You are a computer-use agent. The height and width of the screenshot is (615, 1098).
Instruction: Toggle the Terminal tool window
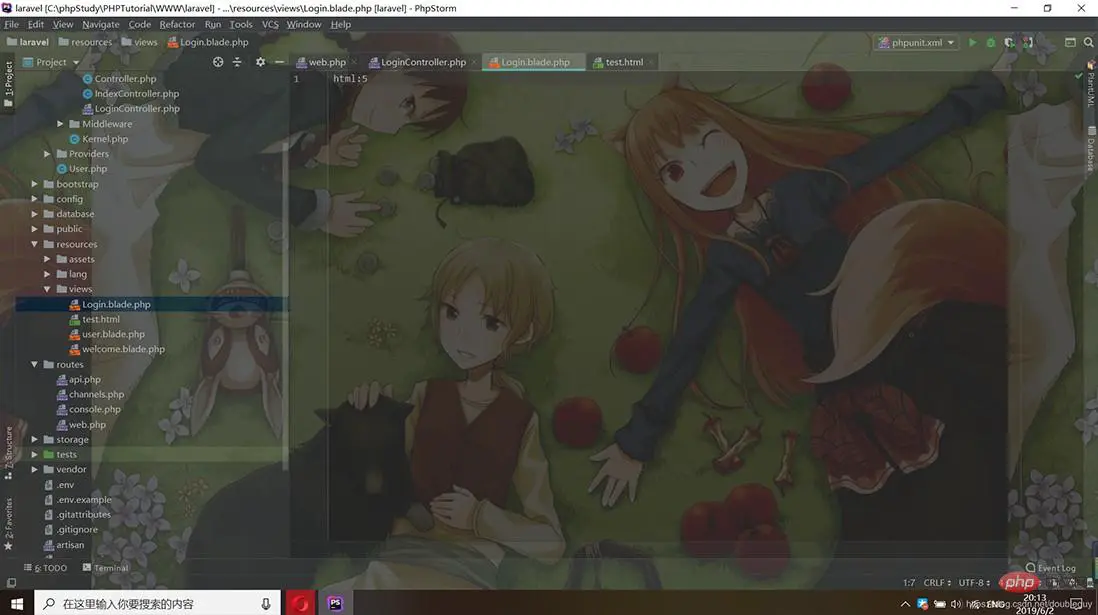pyautogui.click(x=106, y=568)
